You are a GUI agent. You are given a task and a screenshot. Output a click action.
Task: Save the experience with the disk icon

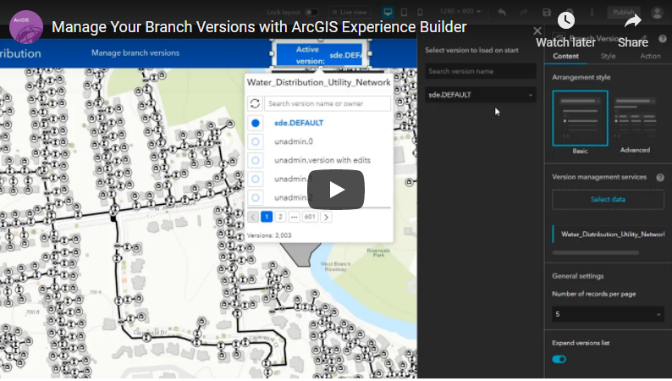click(x=546, y=12)
